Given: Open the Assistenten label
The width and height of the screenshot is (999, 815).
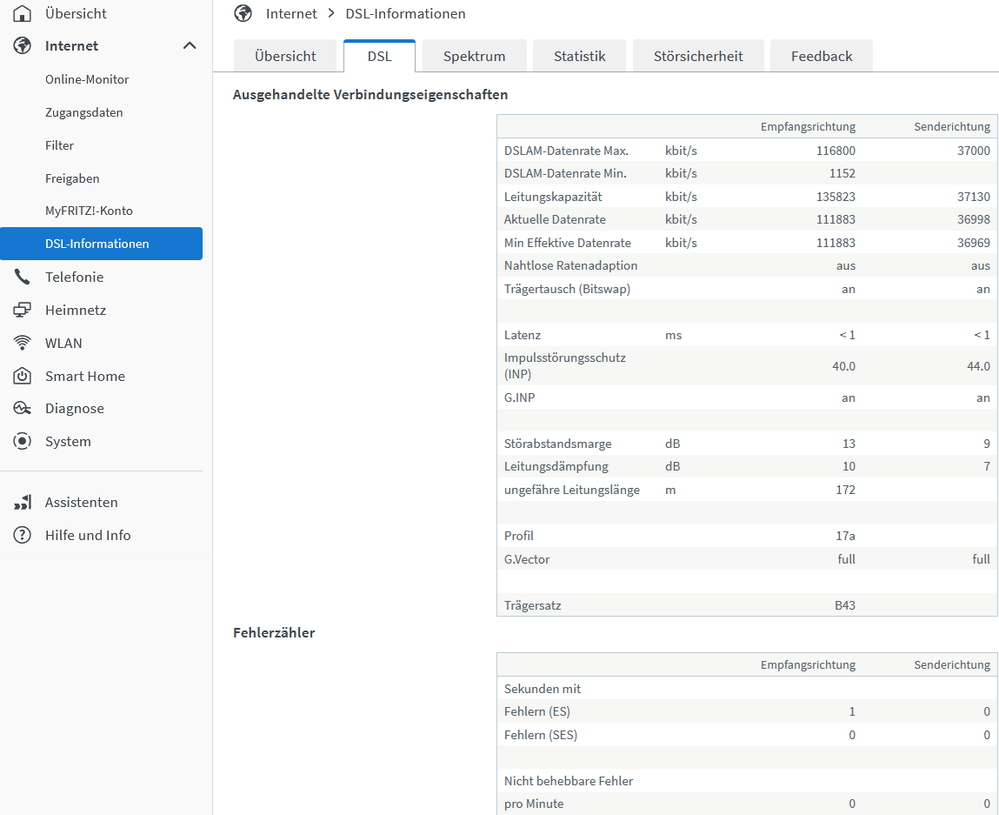Looking at the screenshot, I should point(81,502).
